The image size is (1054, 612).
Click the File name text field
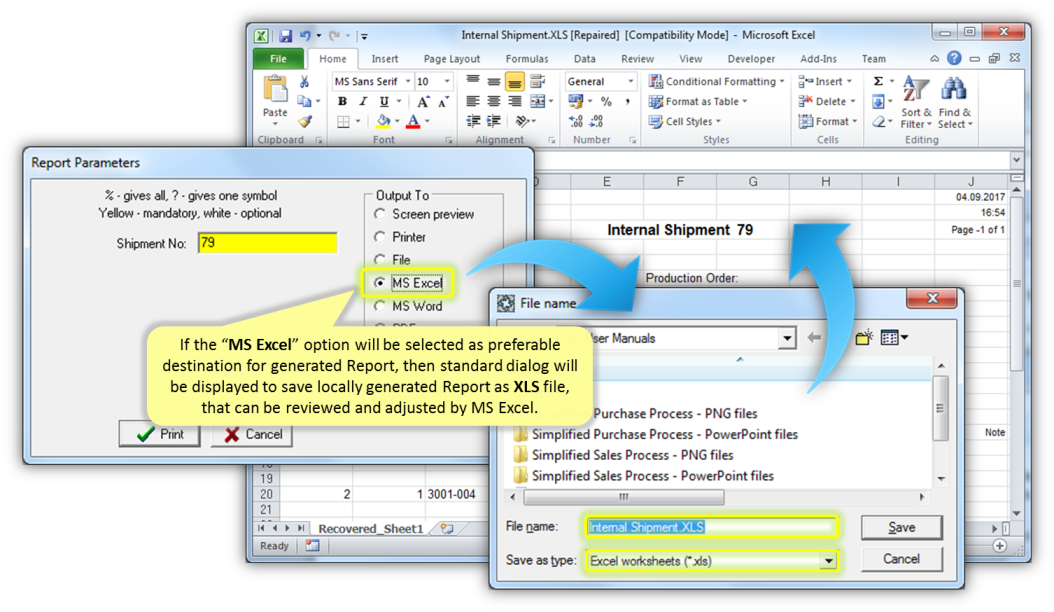click(x=712, y=527)
